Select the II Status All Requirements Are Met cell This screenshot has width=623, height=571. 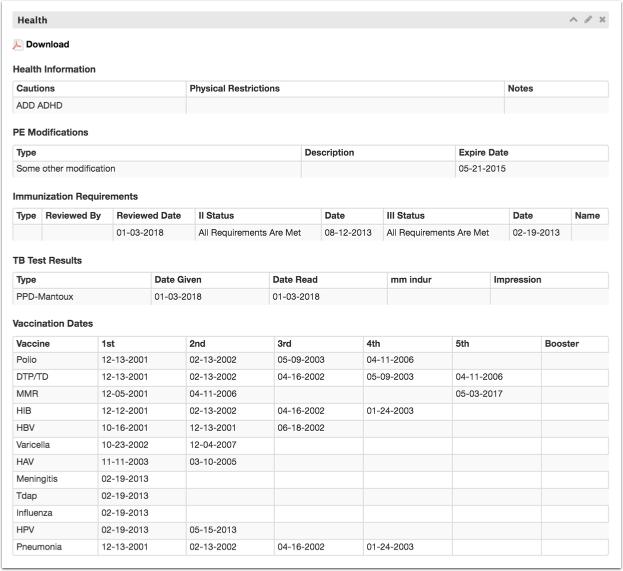point(258,233)
